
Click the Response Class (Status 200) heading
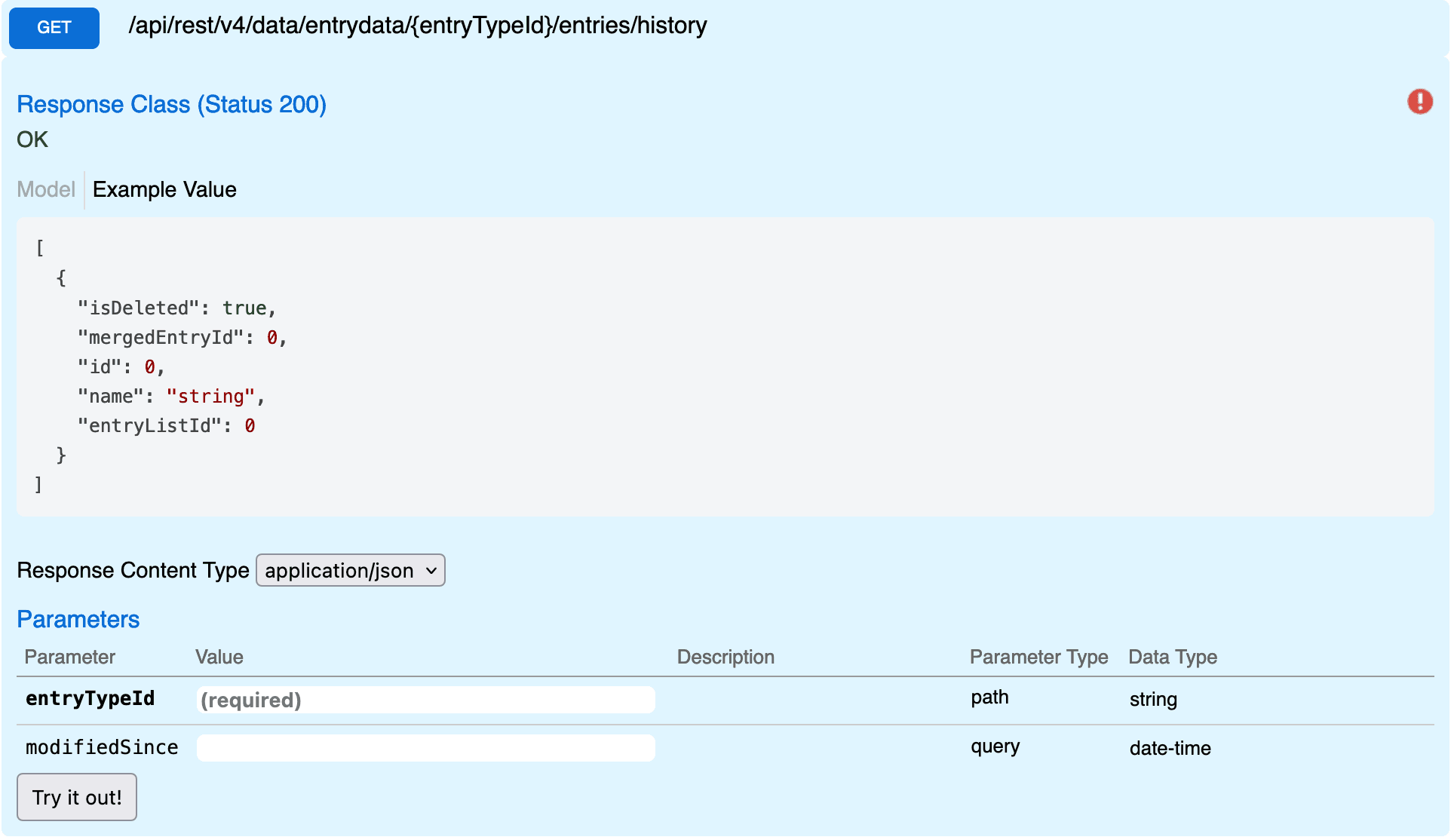pyautogui.click(x=172, y=104)
